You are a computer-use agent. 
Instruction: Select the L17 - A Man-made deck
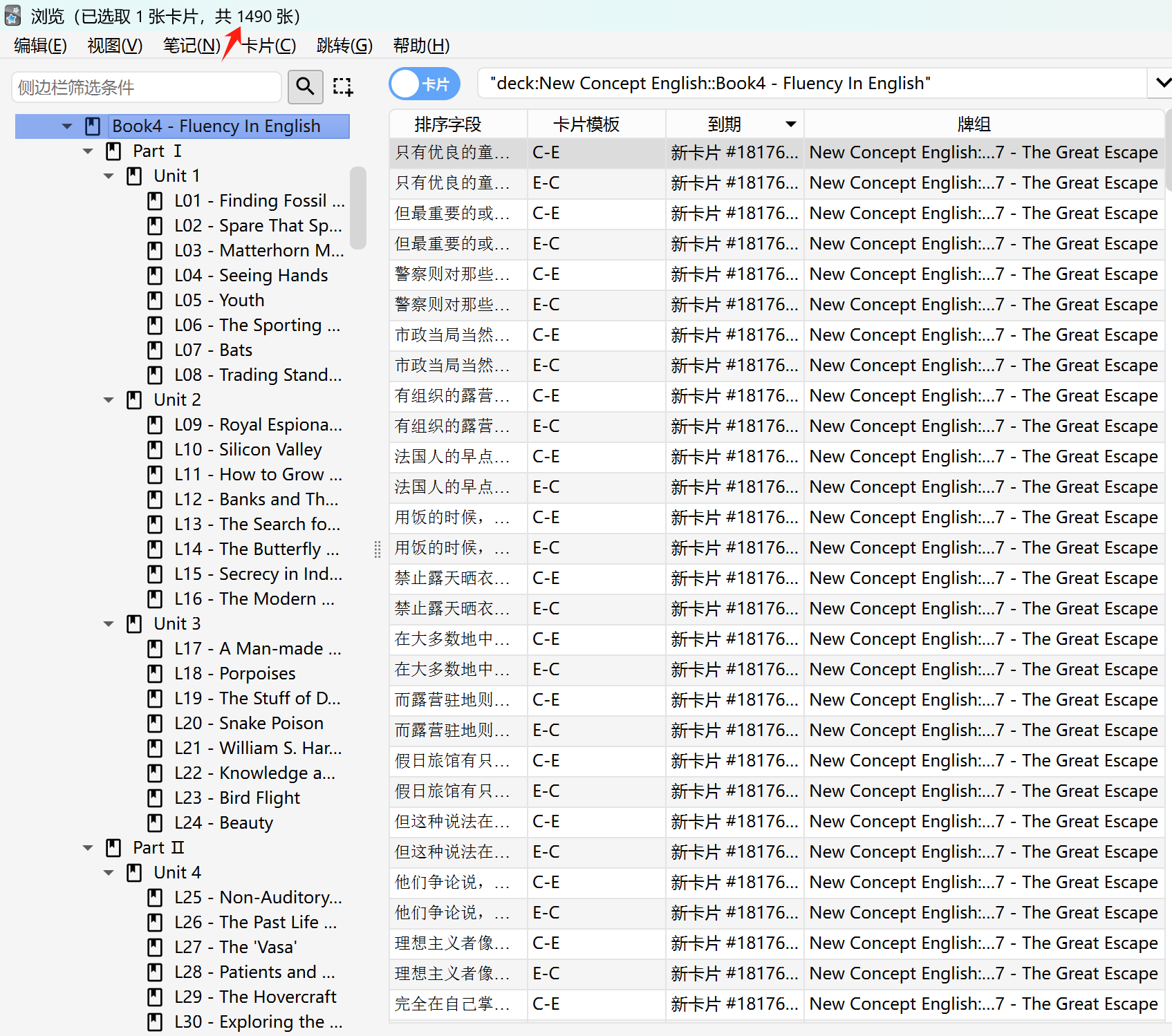pyautogui.click(x=258, y=648)
